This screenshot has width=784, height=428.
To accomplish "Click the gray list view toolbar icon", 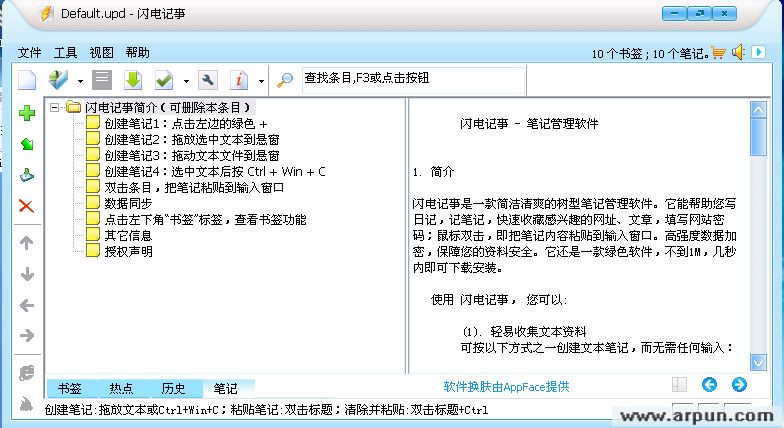I will [x=102, y=80].
